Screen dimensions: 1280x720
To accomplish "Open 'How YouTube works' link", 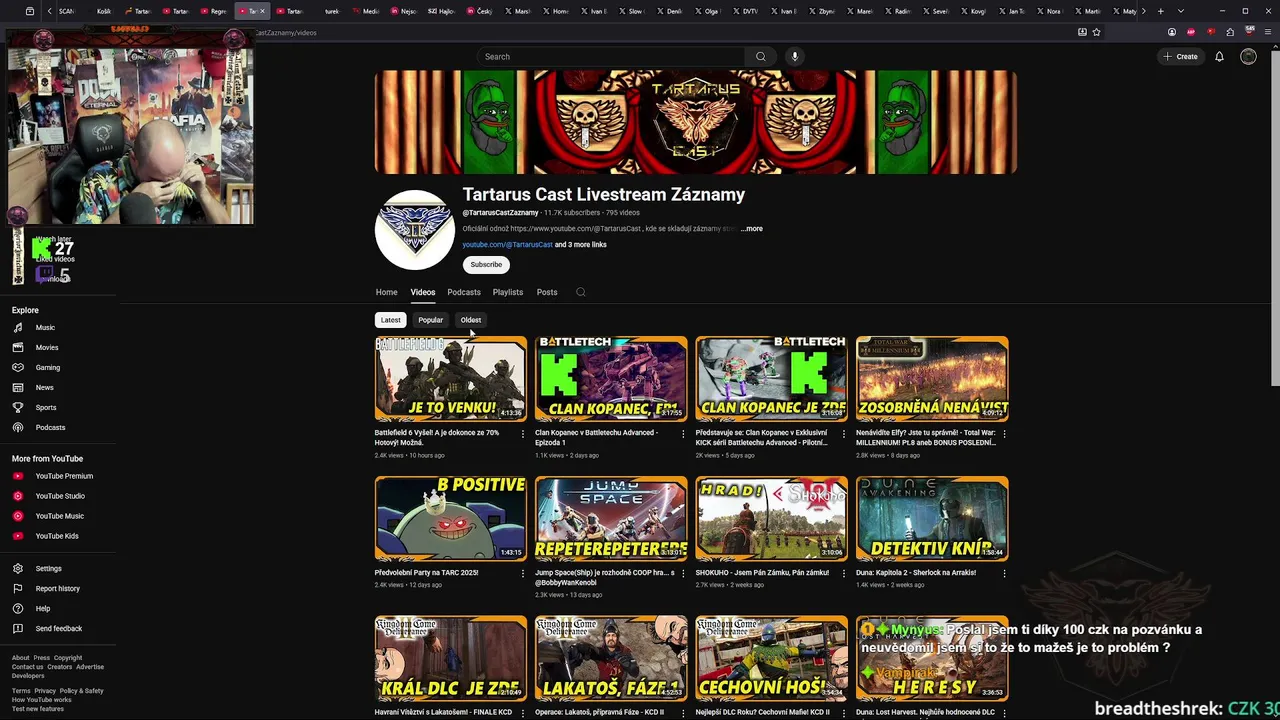I will point(42,700).
